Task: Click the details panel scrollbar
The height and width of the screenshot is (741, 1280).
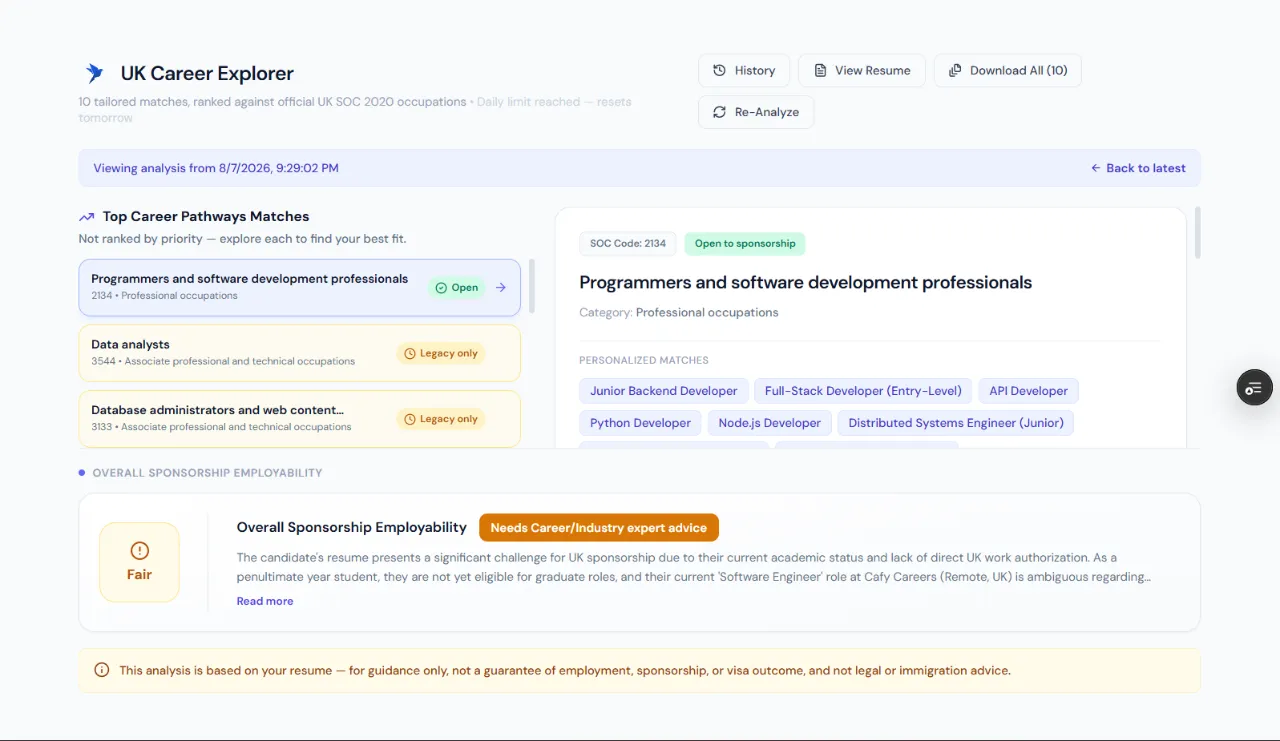Action: (1198, 233)
